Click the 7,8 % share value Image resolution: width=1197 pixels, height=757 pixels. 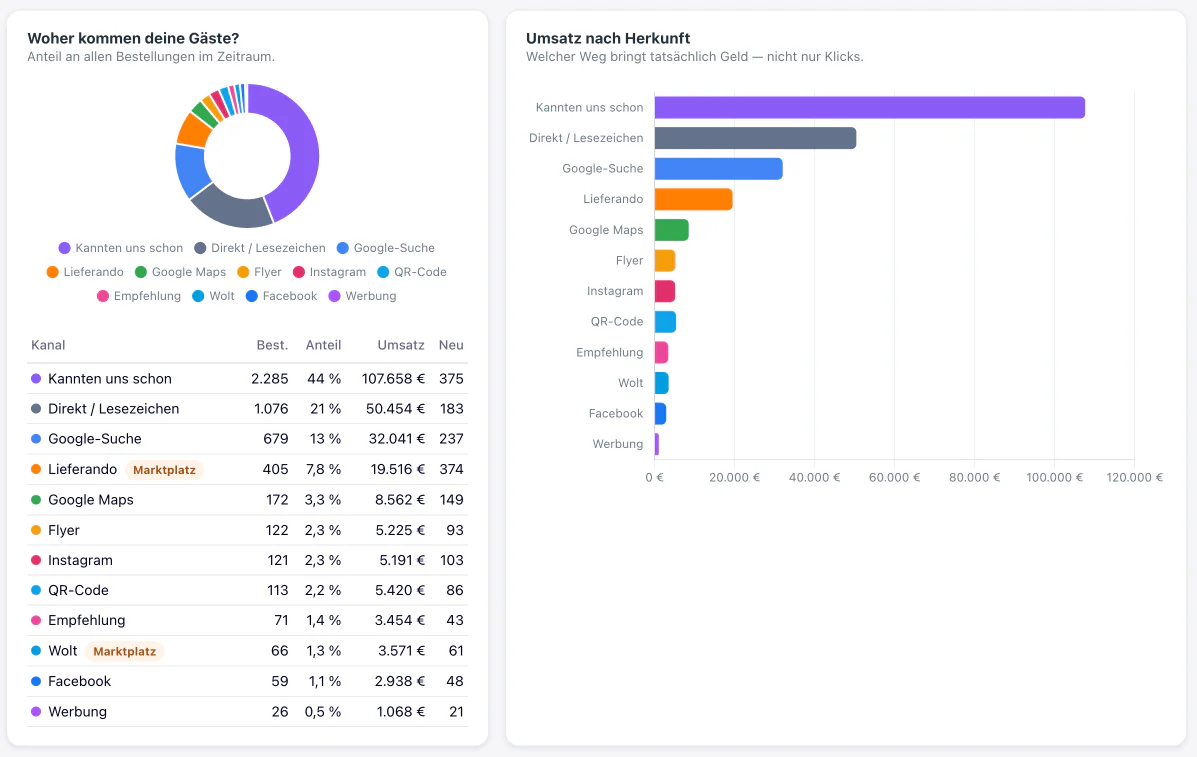324,469
